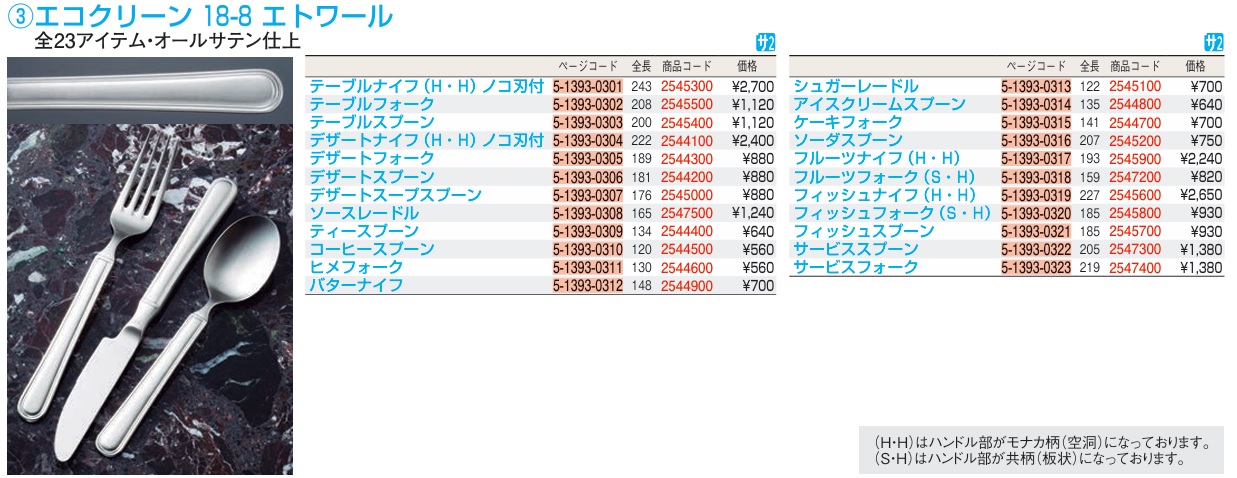The width and height of the screenshot is (1237, 478).
Task: Click the ¥2,400 price
Action: point(753,141)
